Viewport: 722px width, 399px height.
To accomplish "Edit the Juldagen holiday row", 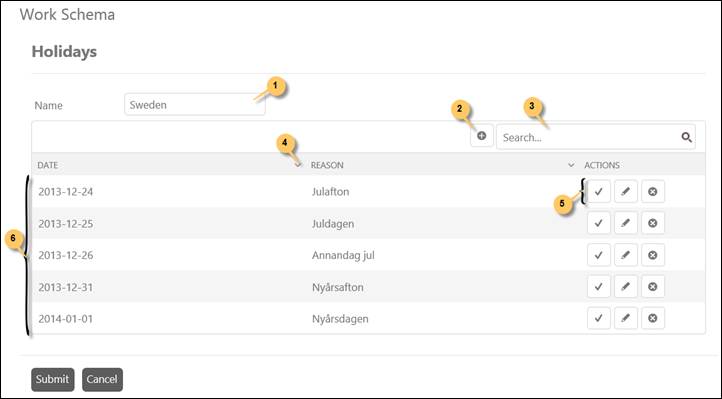I will click(625, 223).
